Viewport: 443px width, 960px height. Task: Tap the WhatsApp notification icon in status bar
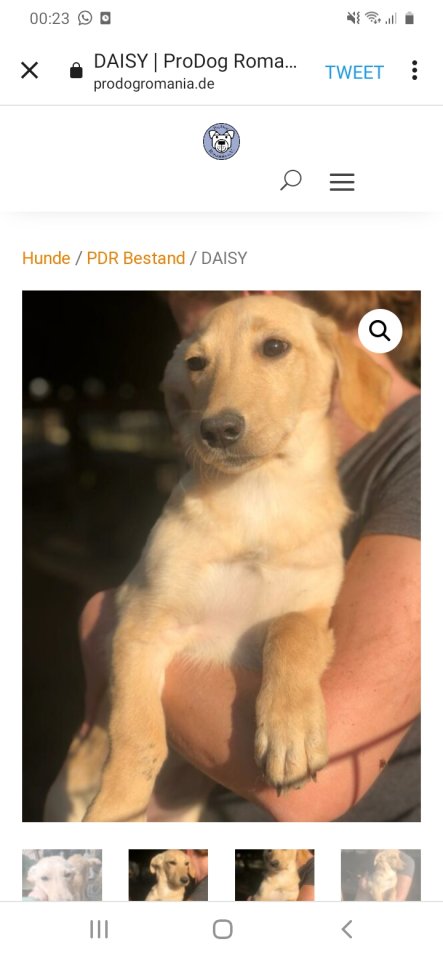click(x=85, y=18)
